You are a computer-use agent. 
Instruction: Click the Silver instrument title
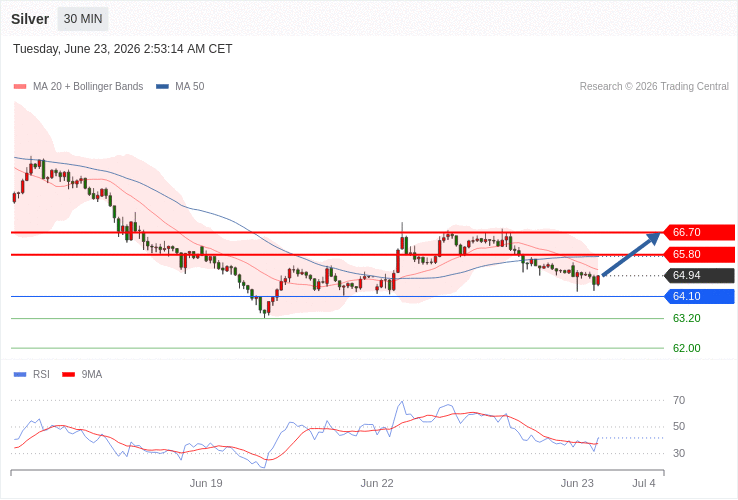[30, 19]
